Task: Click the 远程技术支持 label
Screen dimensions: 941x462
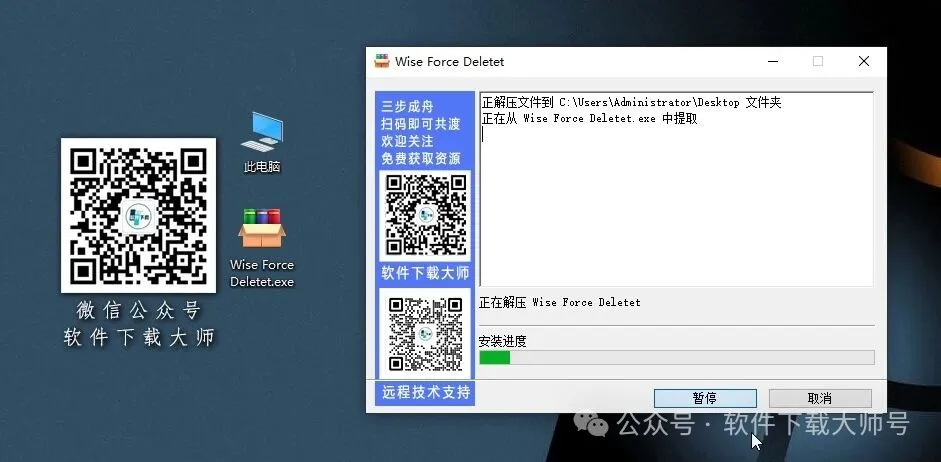Action: [x=425, y=393]
